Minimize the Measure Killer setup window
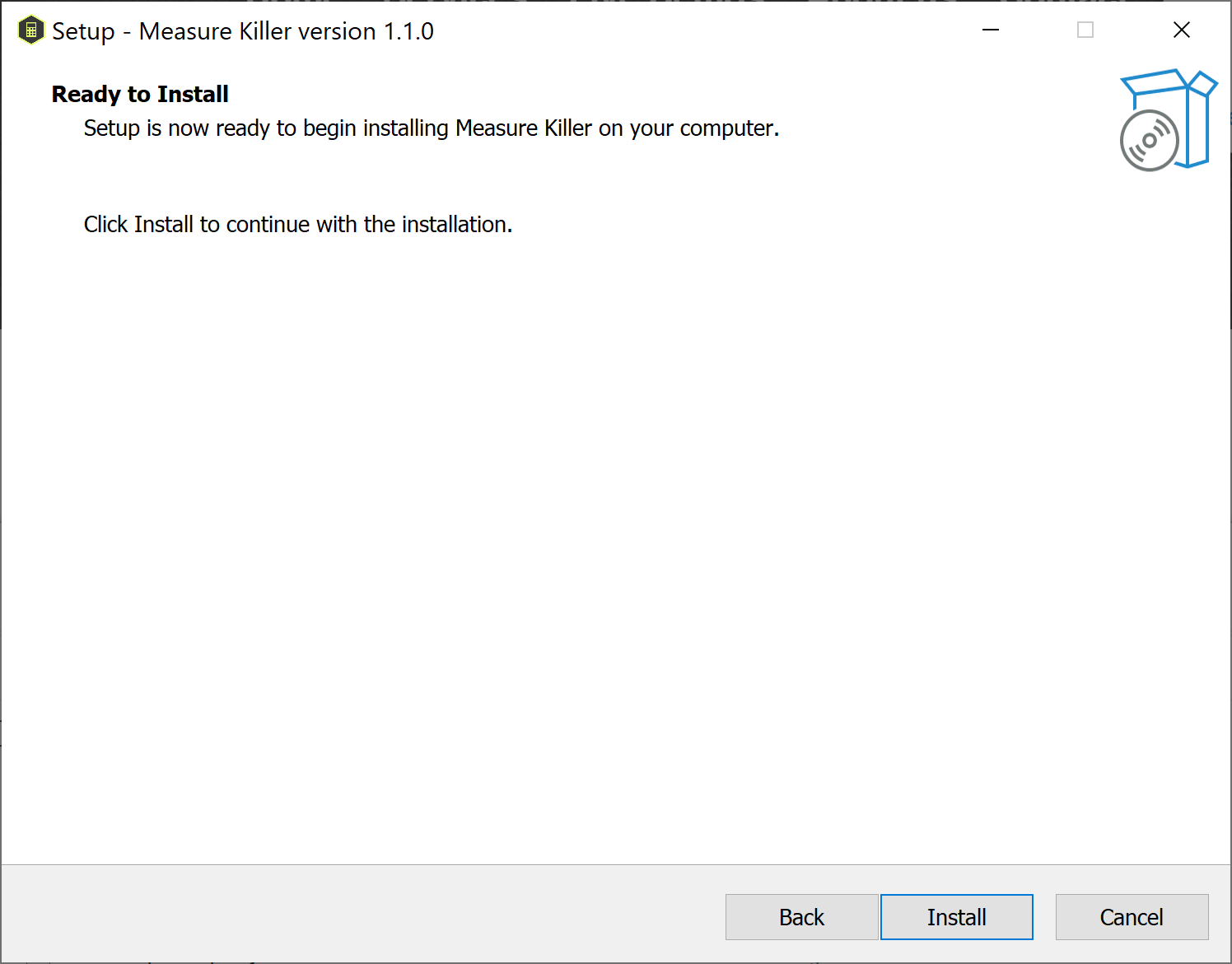This screenshot has height=964, width=1232. (x=990, y=30)
